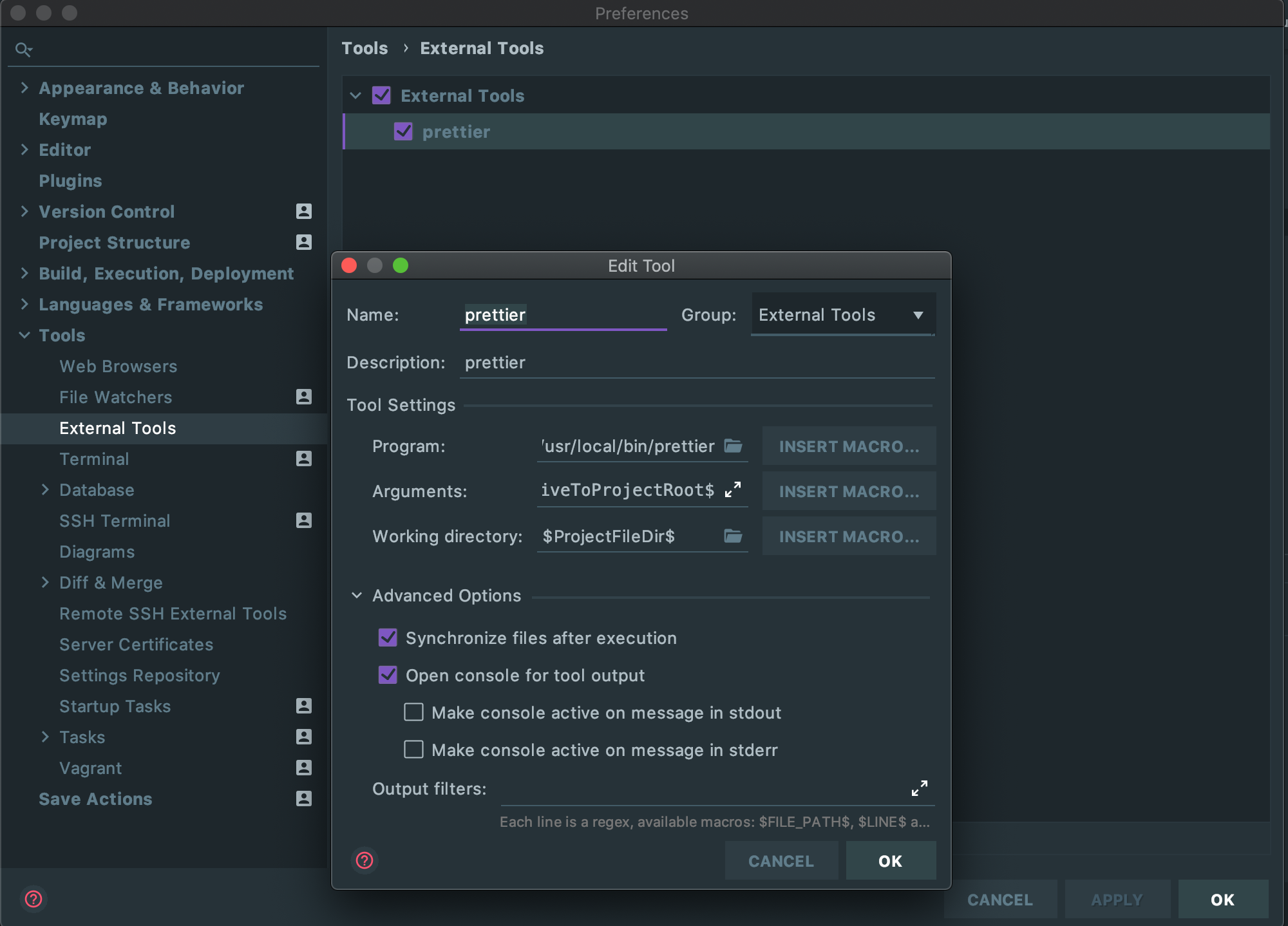Collapse the Tools section

pyautogui.click(x=24, y=335)
